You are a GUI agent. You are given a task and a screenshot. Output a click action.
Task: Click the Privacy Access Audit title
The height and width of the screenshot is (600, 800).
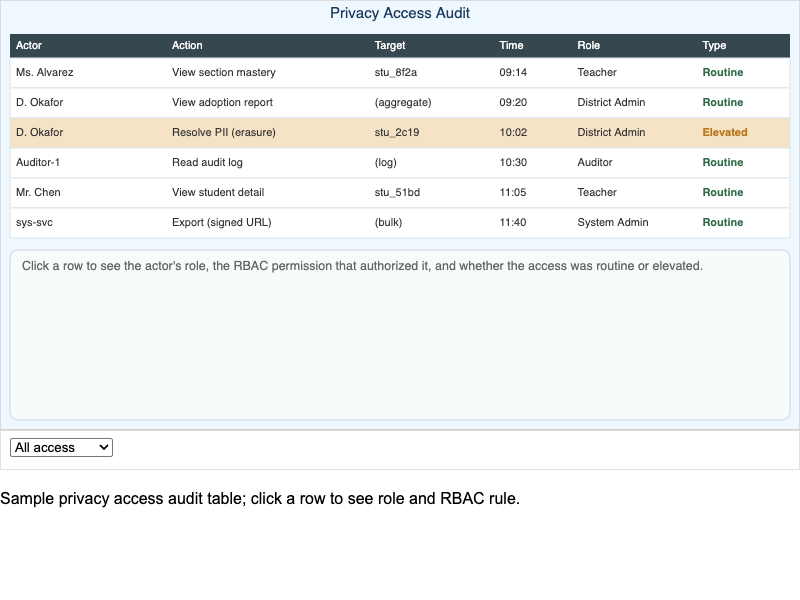point(399,13)
